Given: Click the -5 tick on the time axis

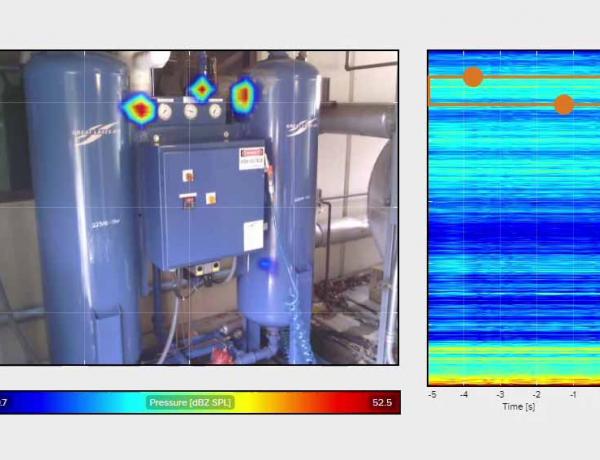Looking at the screenshot, I should point(432,395).
